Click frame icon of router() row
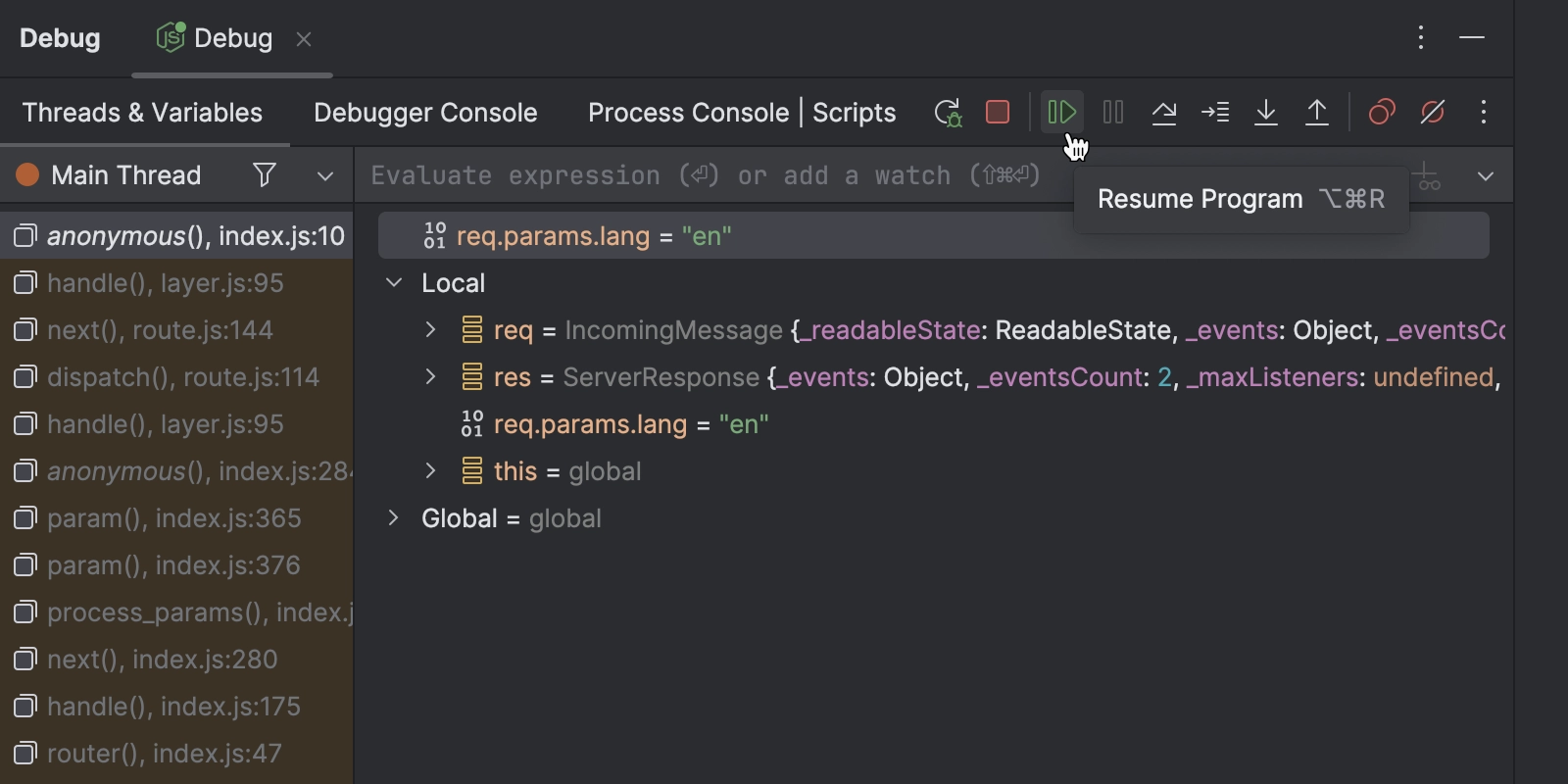The width and height of the screenshot is (1568, 784). pos(25,753)
